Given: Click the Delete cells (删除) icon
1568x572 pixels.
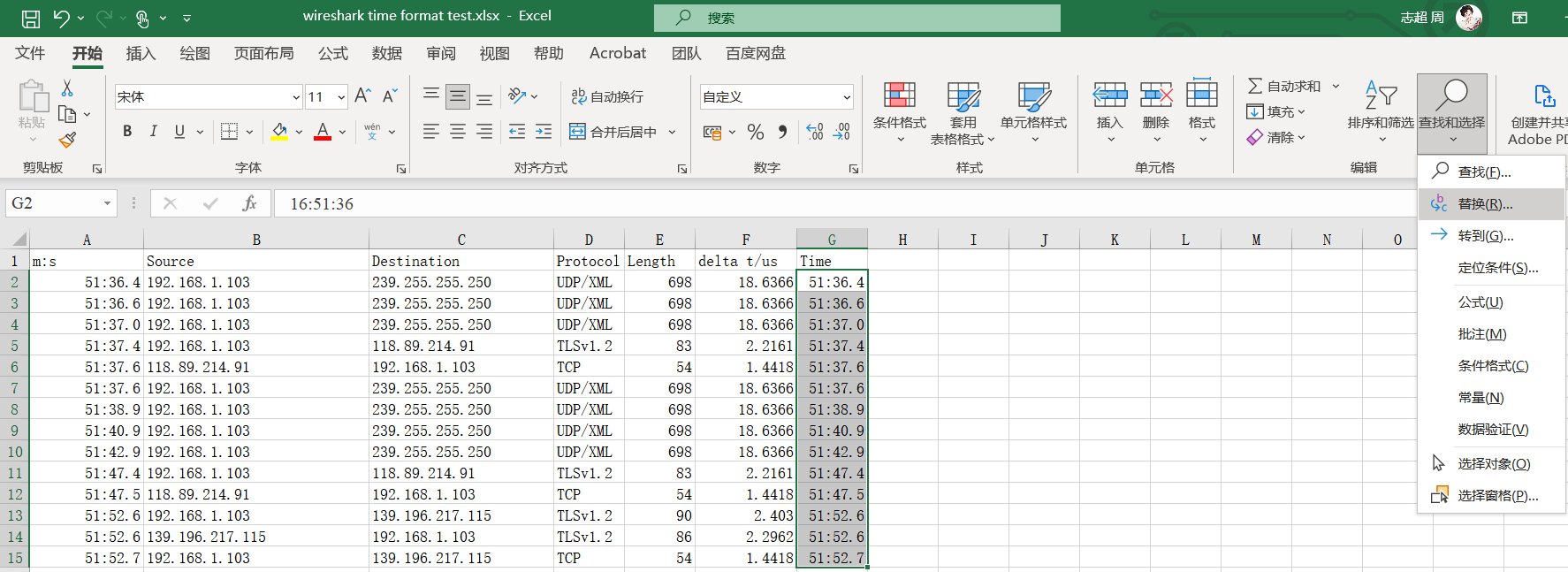Looking at the screenshot, I should point(1156,95).
